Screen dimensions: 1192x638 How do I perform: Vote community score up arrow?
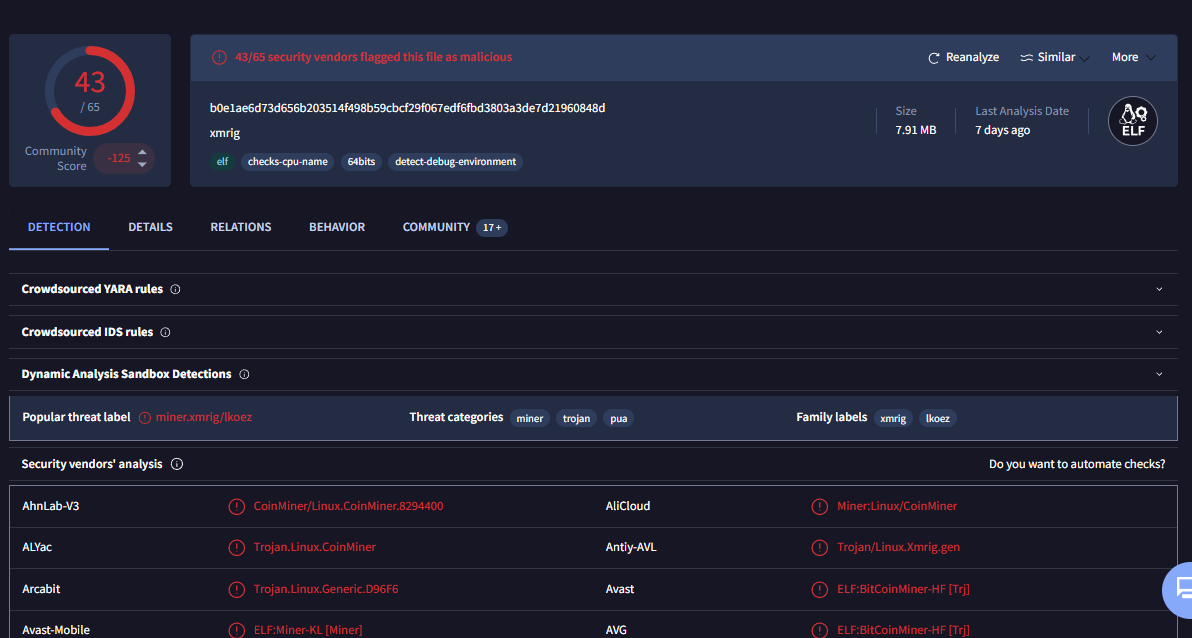pyautogui.click(x=142, y=152)
